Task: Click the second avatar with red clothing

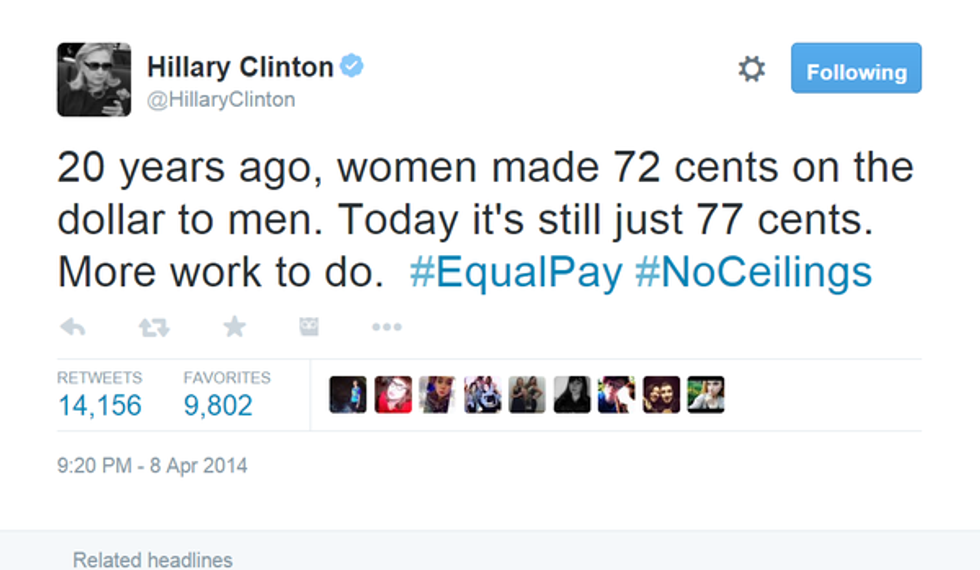Action: coord(393,395)
